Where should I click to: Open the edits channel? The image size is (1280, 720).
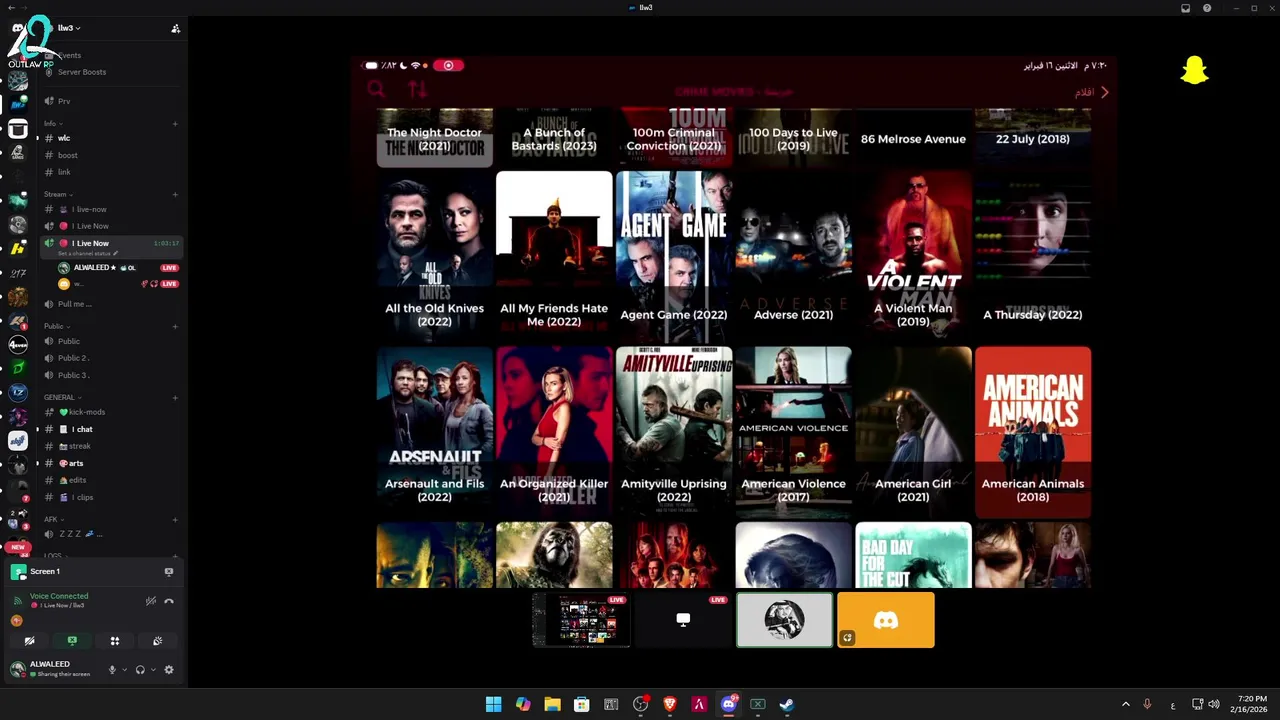pos(77,480)
